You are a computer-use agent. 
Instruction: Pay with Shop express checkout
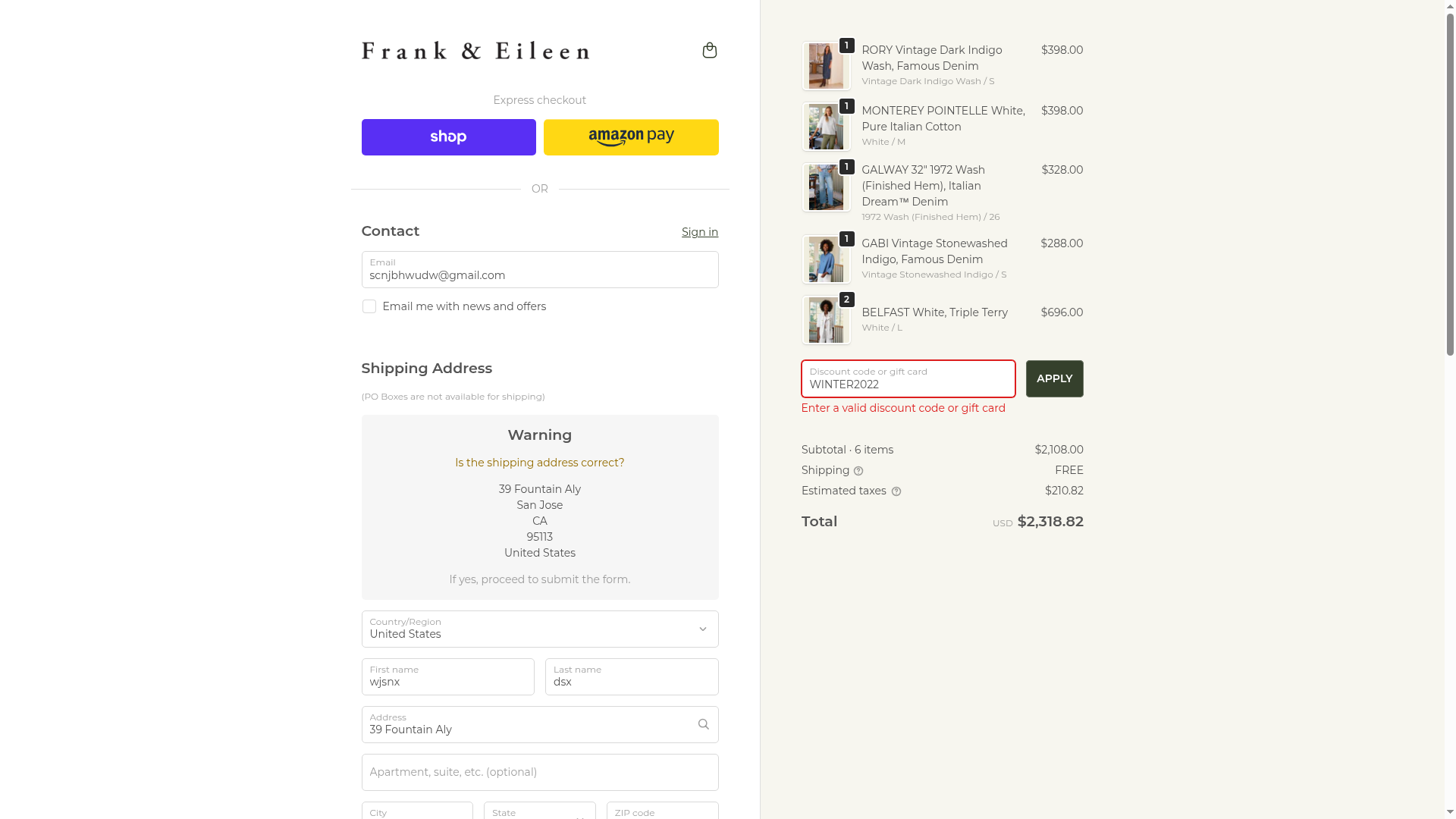tap(448, 137)
